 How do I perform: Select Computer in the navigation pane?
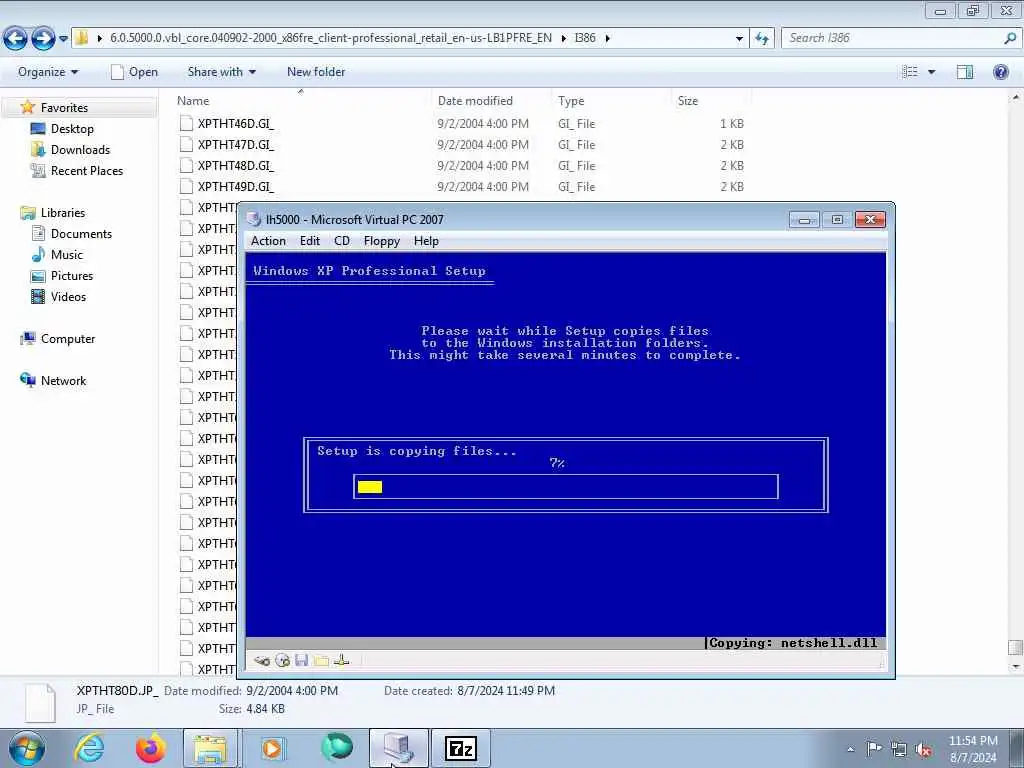(x=68, y=339)
